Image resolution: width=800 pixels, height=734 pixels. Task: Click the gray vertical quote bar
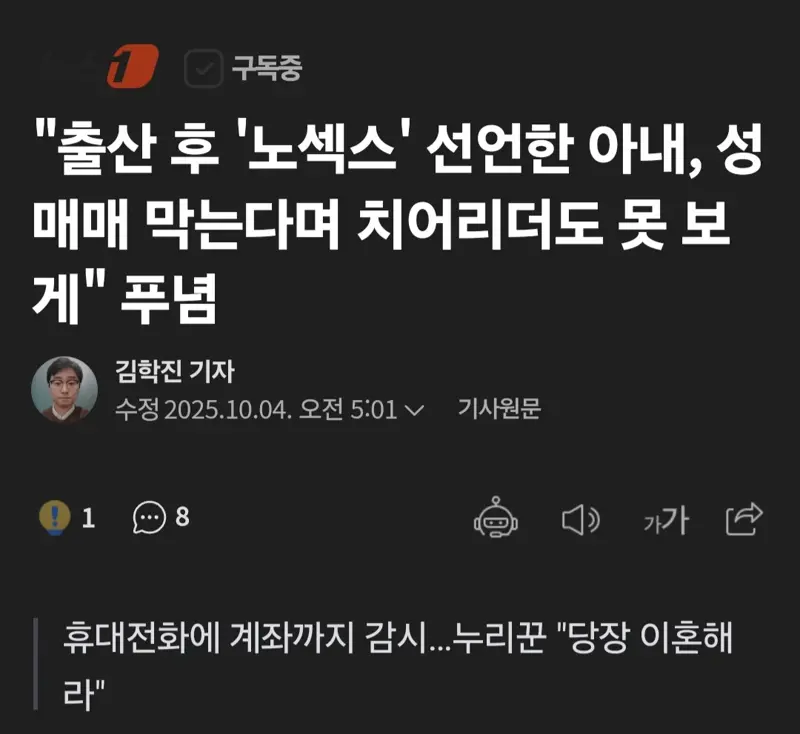point(36,664)
